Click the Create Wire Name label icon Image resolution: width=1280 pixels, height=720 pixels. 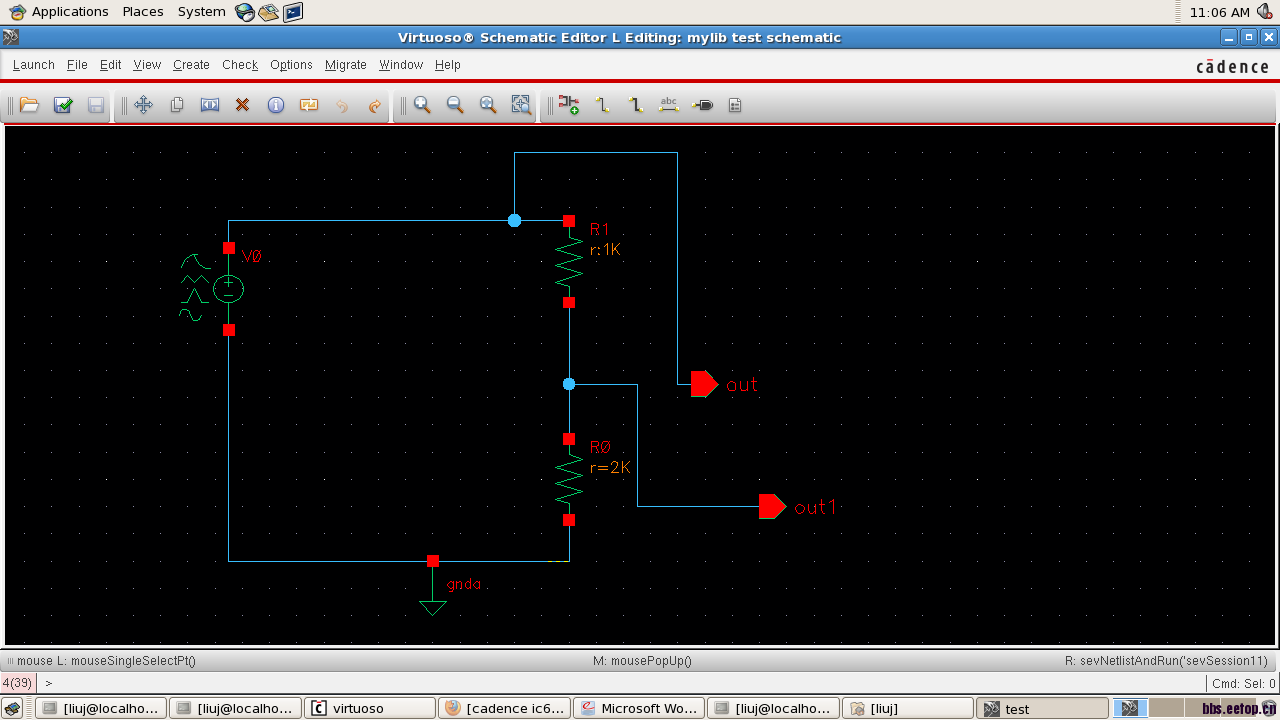click(669, 105)
